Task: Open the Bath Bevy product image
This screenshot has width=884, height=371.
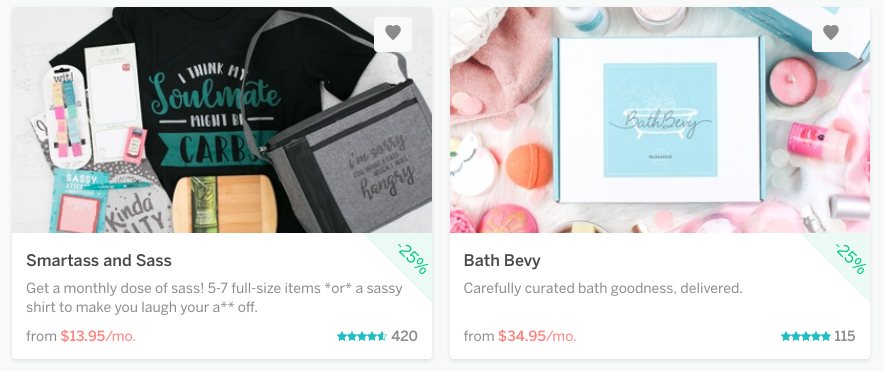Action: coord(660,120)
